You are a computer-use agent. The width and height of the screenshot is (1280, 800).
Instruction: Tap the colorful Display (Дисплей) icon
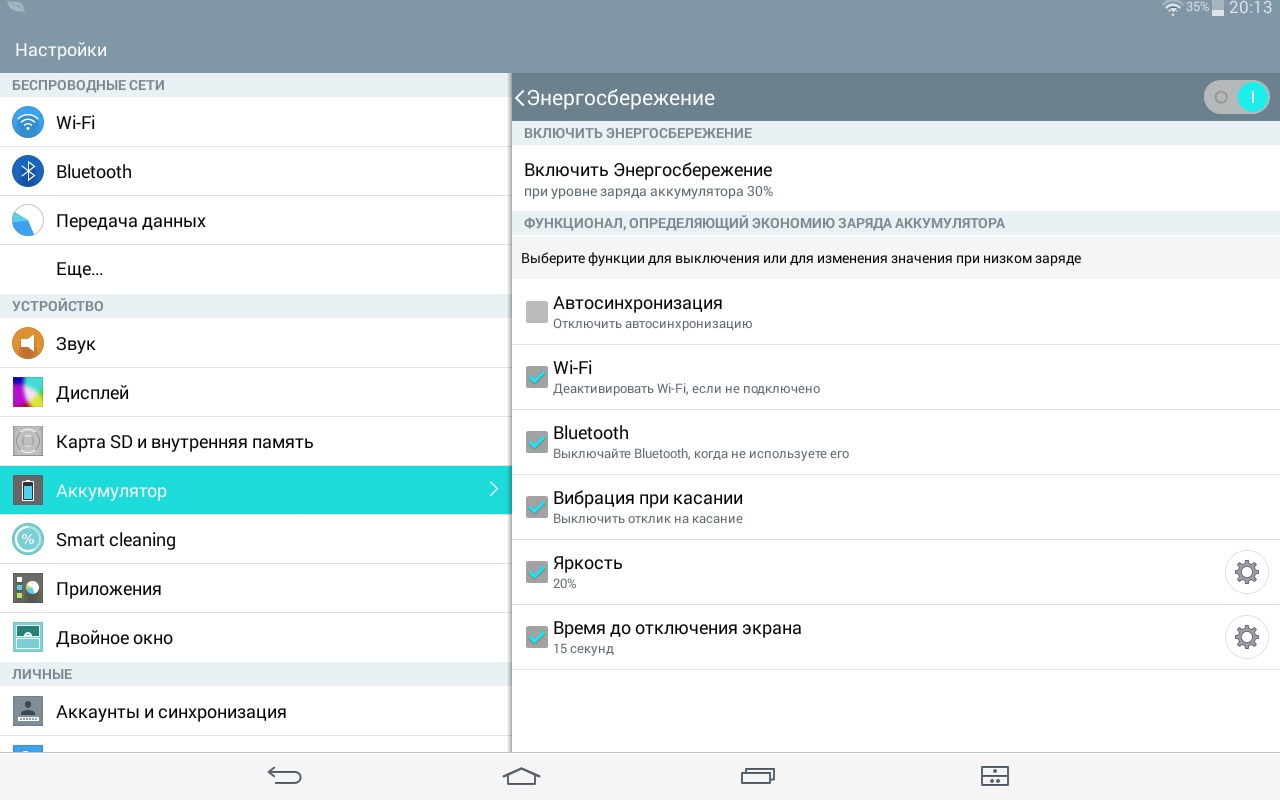(28, 393)
